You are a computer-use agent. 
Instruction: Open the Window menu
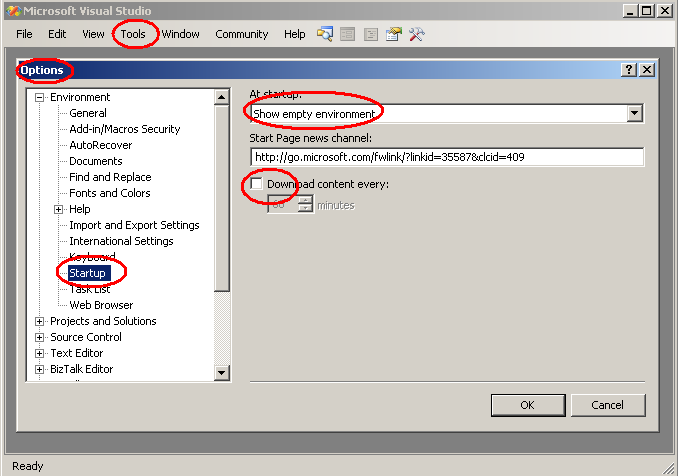[181, 34]
